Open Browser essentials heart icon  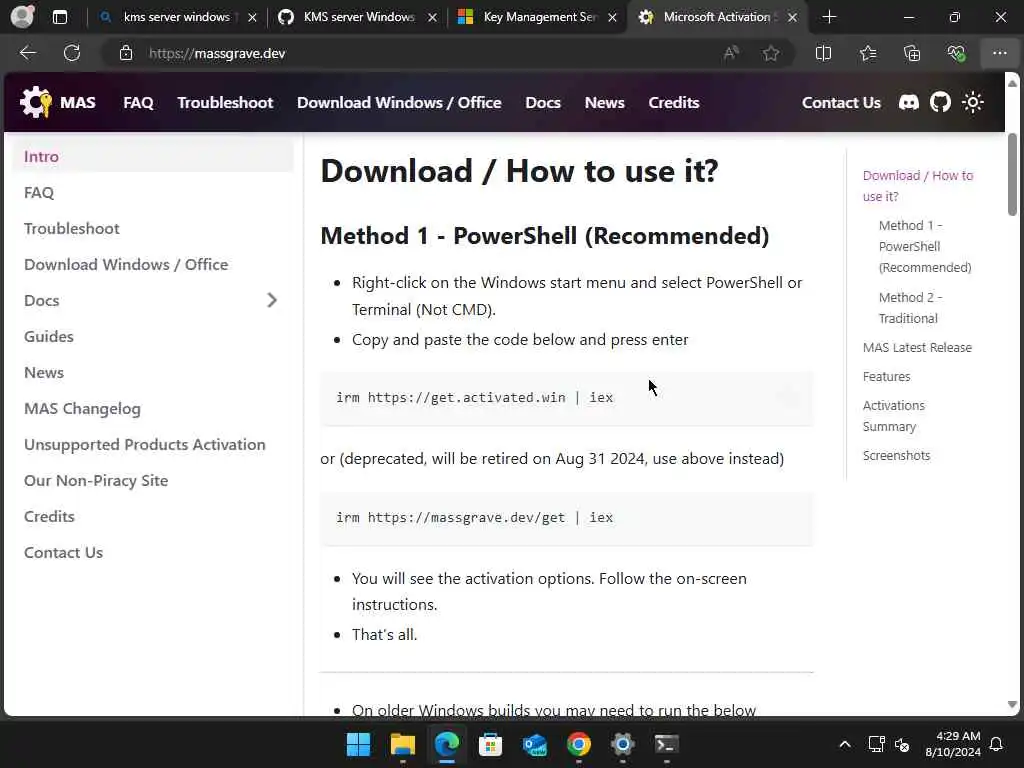[x=956, y=53]
